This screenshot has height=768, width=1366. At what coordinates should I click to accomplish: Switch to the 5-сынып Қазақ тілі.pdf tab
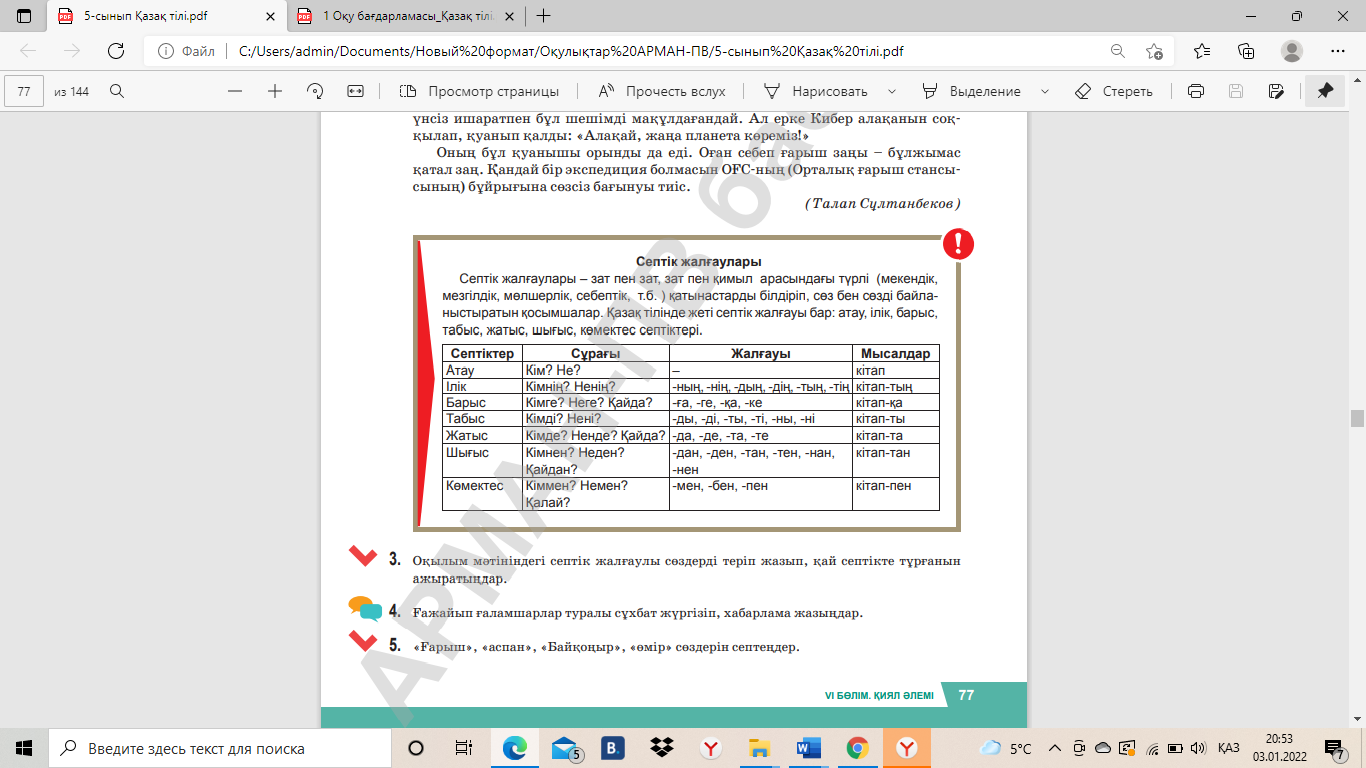click(x=168, y=16)
